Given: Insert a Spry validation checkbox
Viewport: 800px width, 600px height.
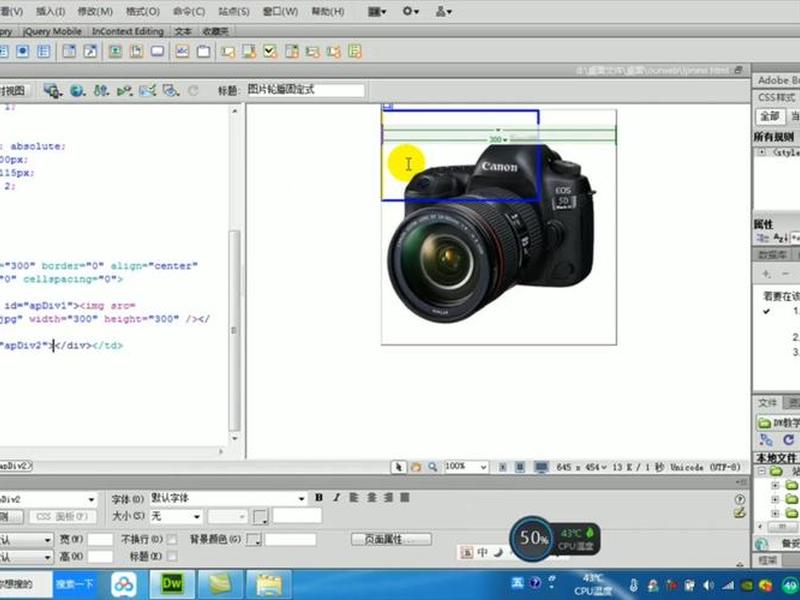Looking at the screenshot, I should 270,51.
